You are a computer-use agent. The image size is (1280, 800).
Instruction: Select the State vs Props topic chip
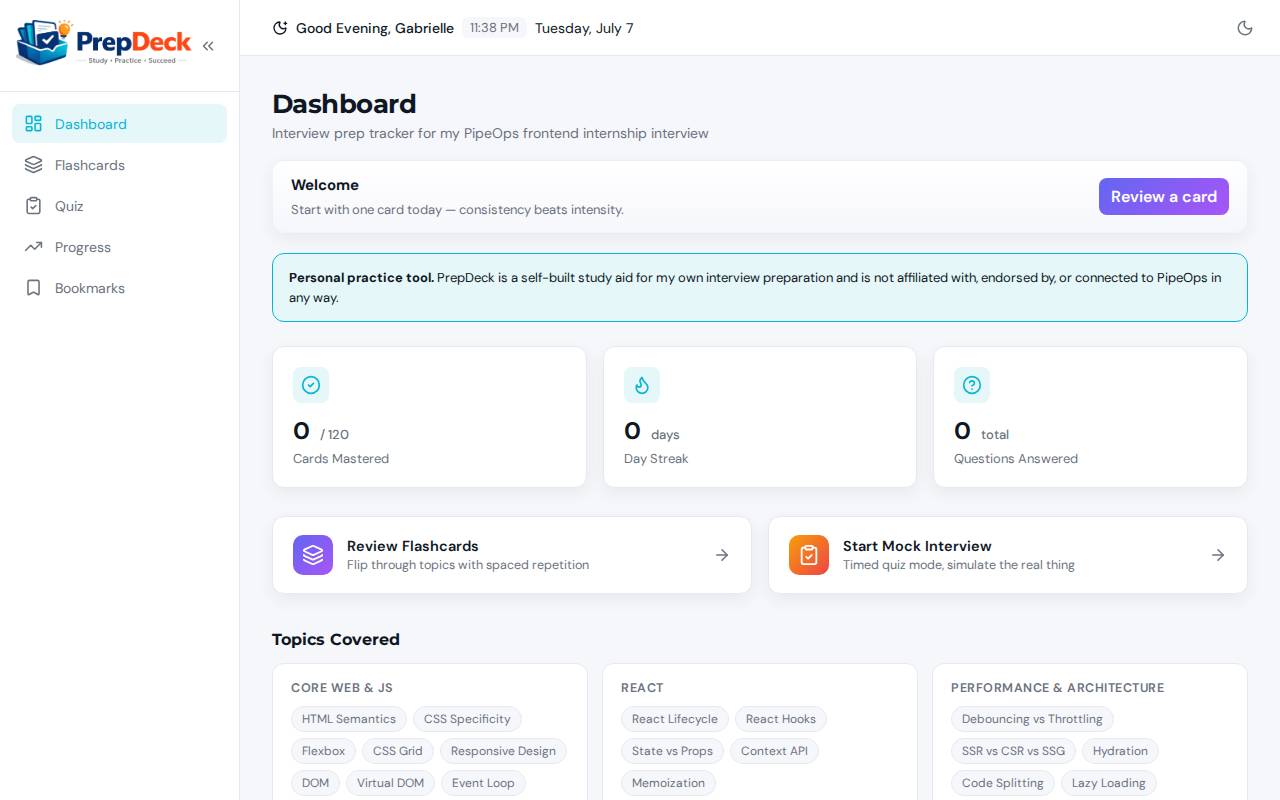tap(672, 751)
